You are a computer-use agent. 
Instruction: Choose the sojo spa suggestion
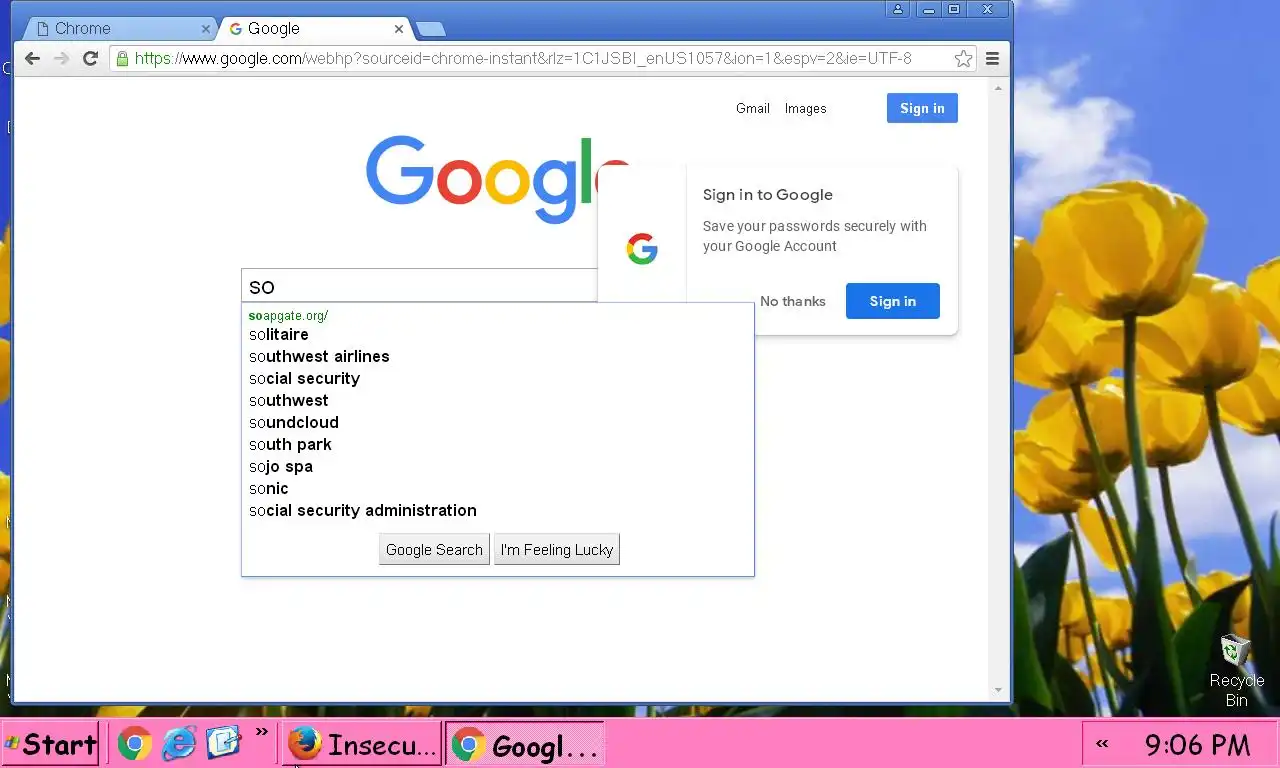tap(497, 467)
